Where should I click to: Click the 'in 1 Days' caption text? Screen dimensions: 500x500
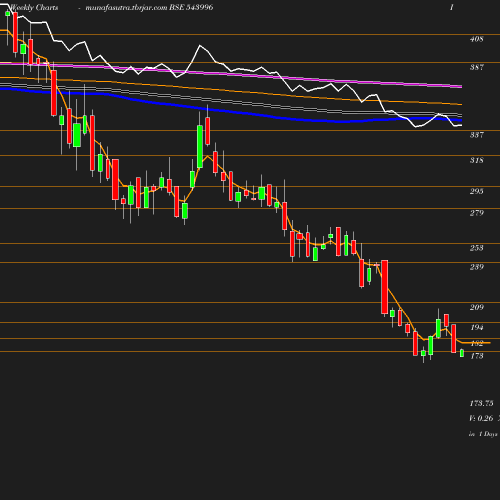(x=483, y=434)
